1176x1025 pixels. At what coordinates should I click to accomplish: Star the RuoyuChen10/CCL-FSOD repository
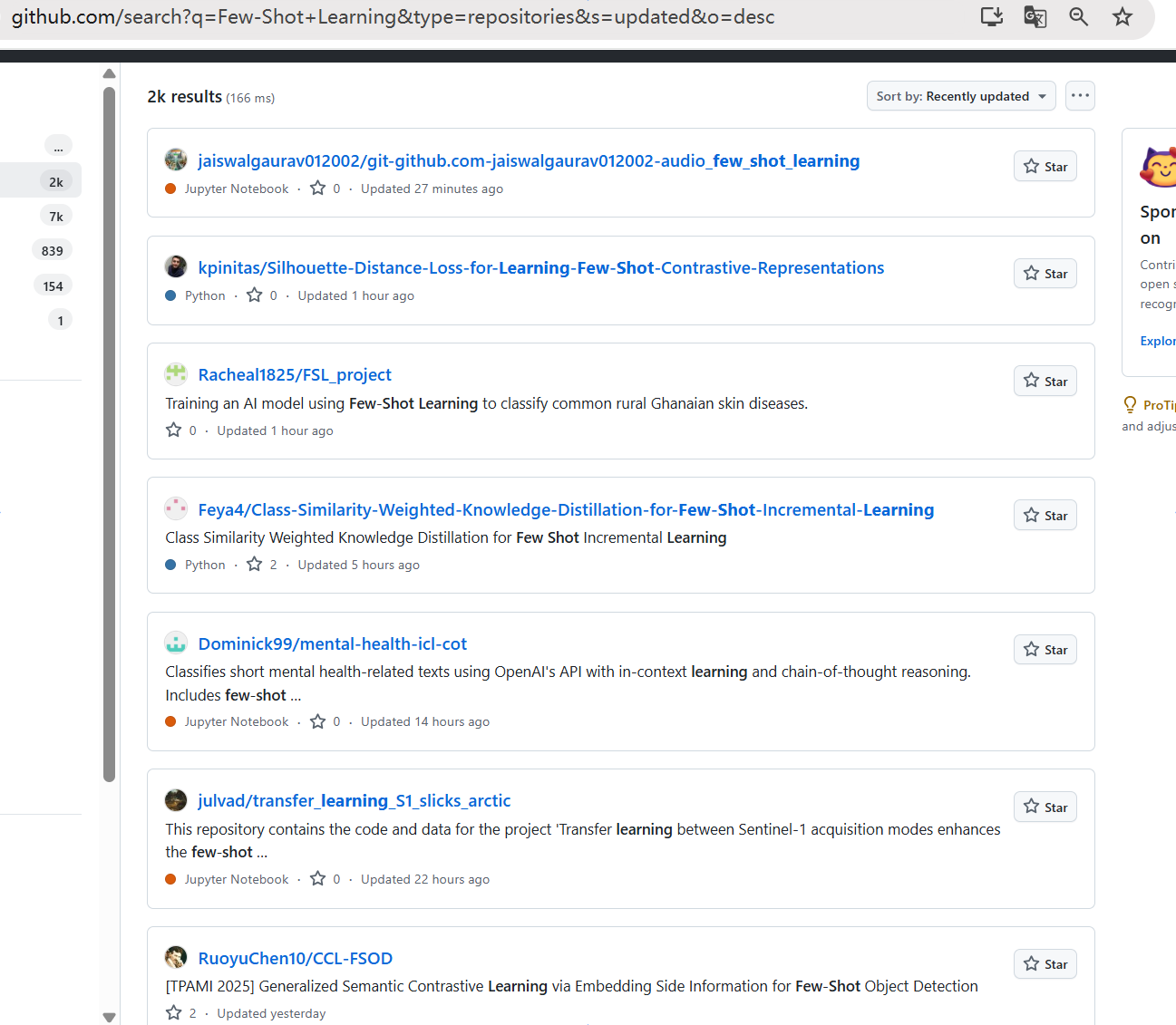(1045, 964)
